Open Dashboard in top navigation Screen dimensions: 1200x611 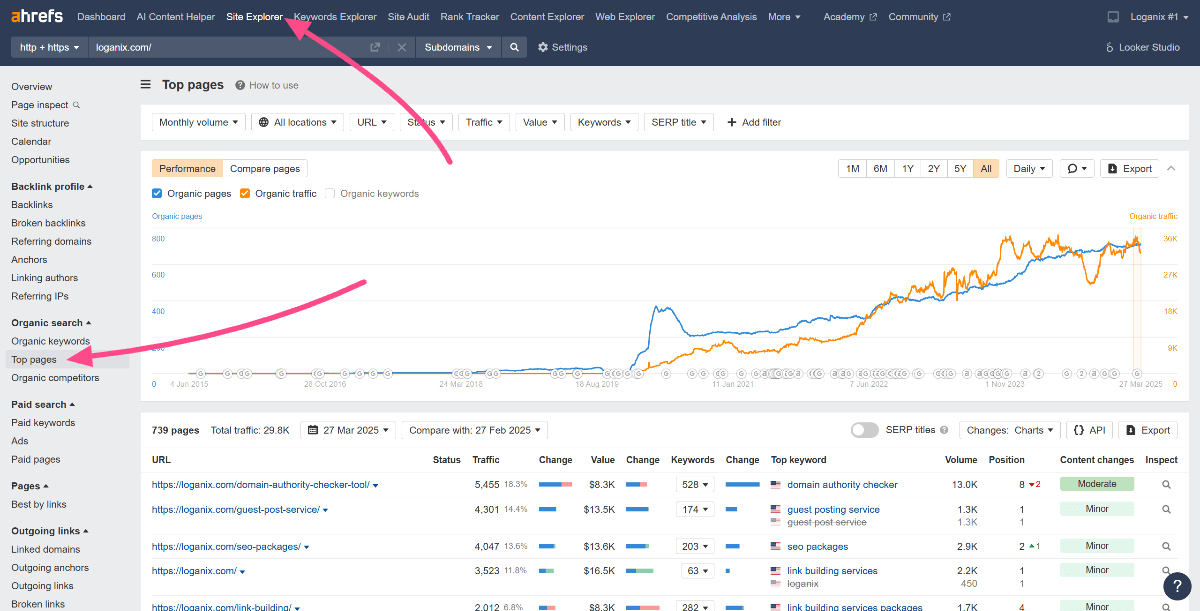pyautogui.click(x=101, y=17)
